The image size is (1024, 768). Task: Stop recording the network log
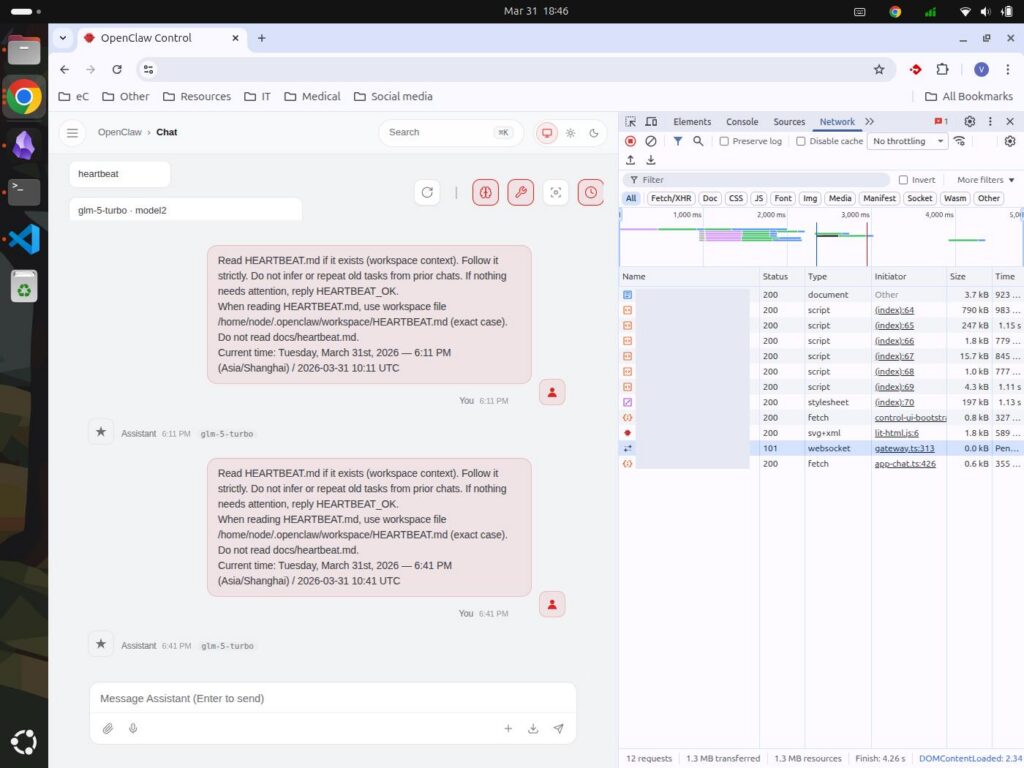point(630,141)
